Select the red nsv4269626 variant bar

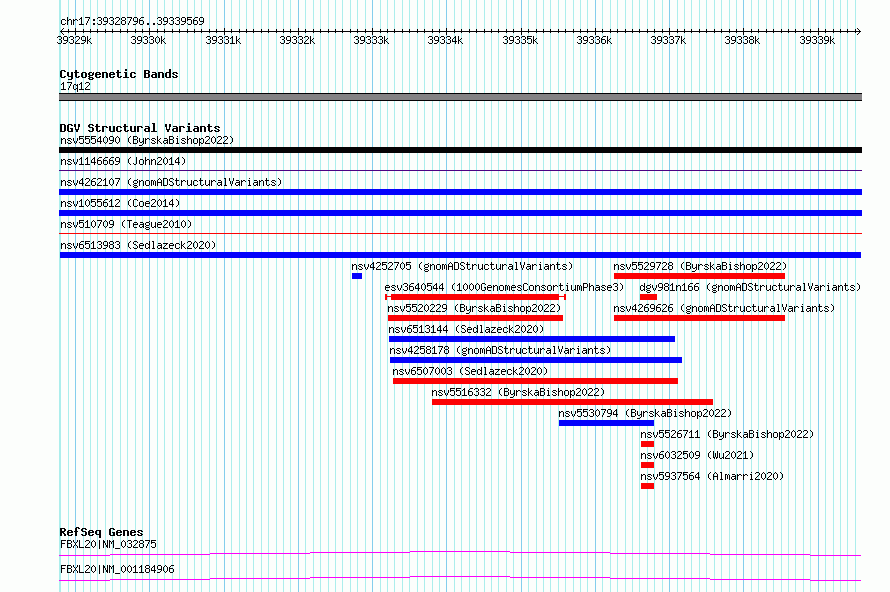click(x=699, y=318)
